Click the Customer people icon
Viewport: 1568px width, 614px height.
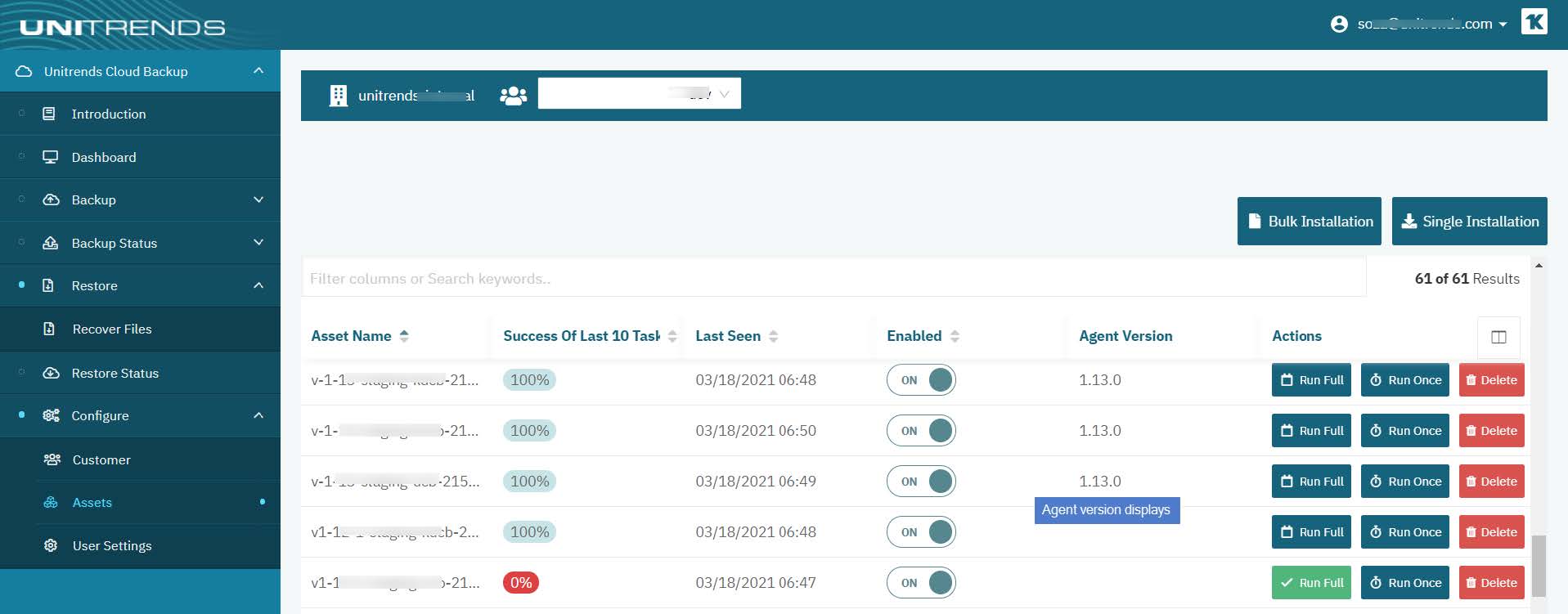[52, 459]
